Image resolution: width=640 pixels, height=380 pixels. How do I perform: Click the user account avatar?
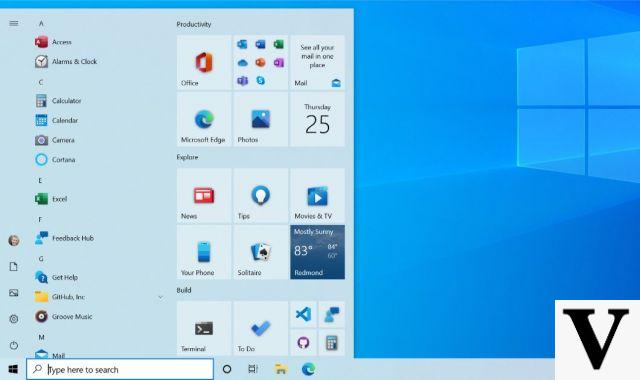tap(13, 240)
